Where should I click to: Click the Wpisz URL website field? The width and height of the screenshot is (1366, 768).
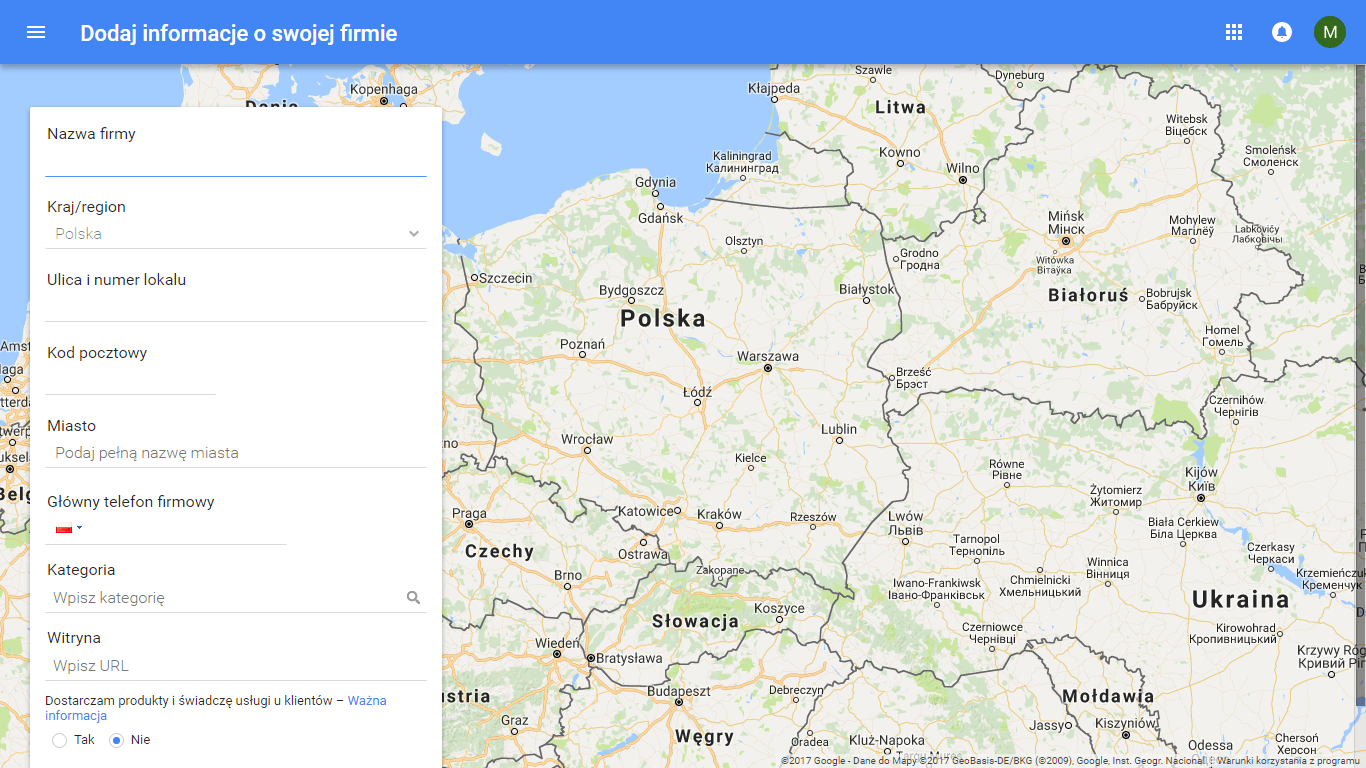(236, 666)
